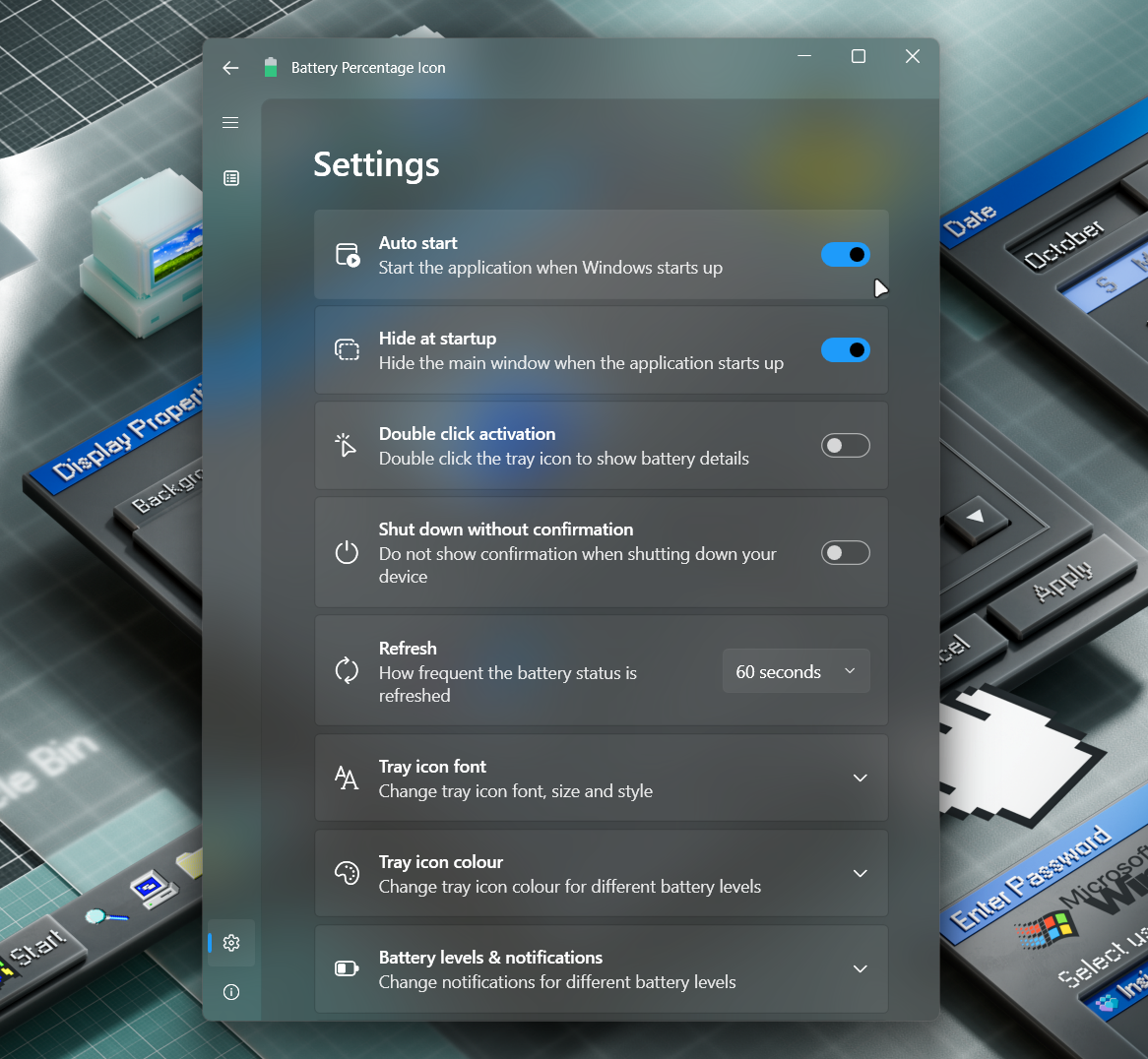The width and height of the screenshot is (1148, 1059).
Task: Enable Shut down without confirmation toggle
Action: click(x=846, y=552)
